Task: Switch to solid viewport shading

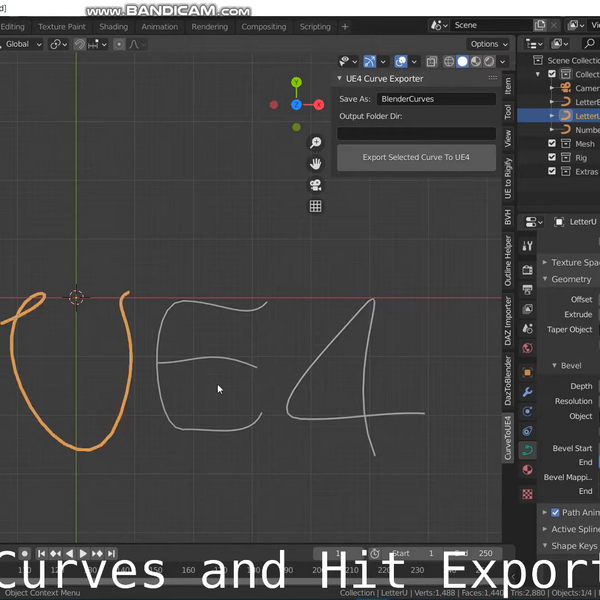Action: (462, 62)
